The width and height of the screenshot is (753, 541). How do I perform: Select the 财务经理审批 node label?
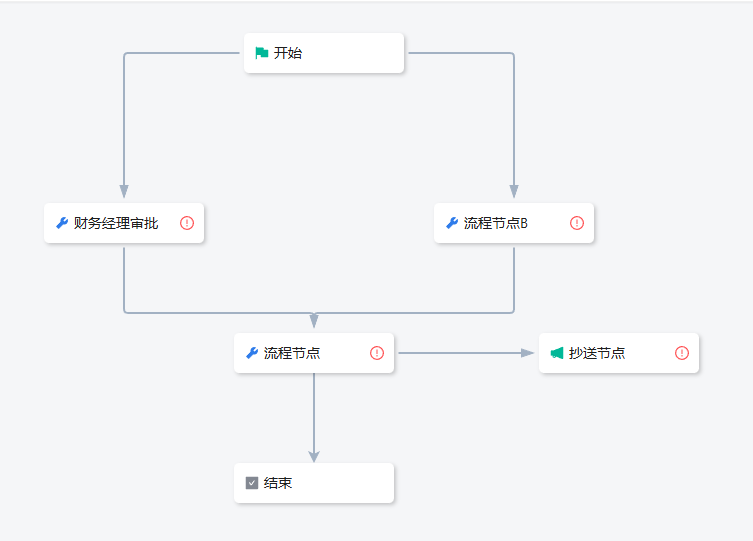pyautogui.click(x=116, y=223)
